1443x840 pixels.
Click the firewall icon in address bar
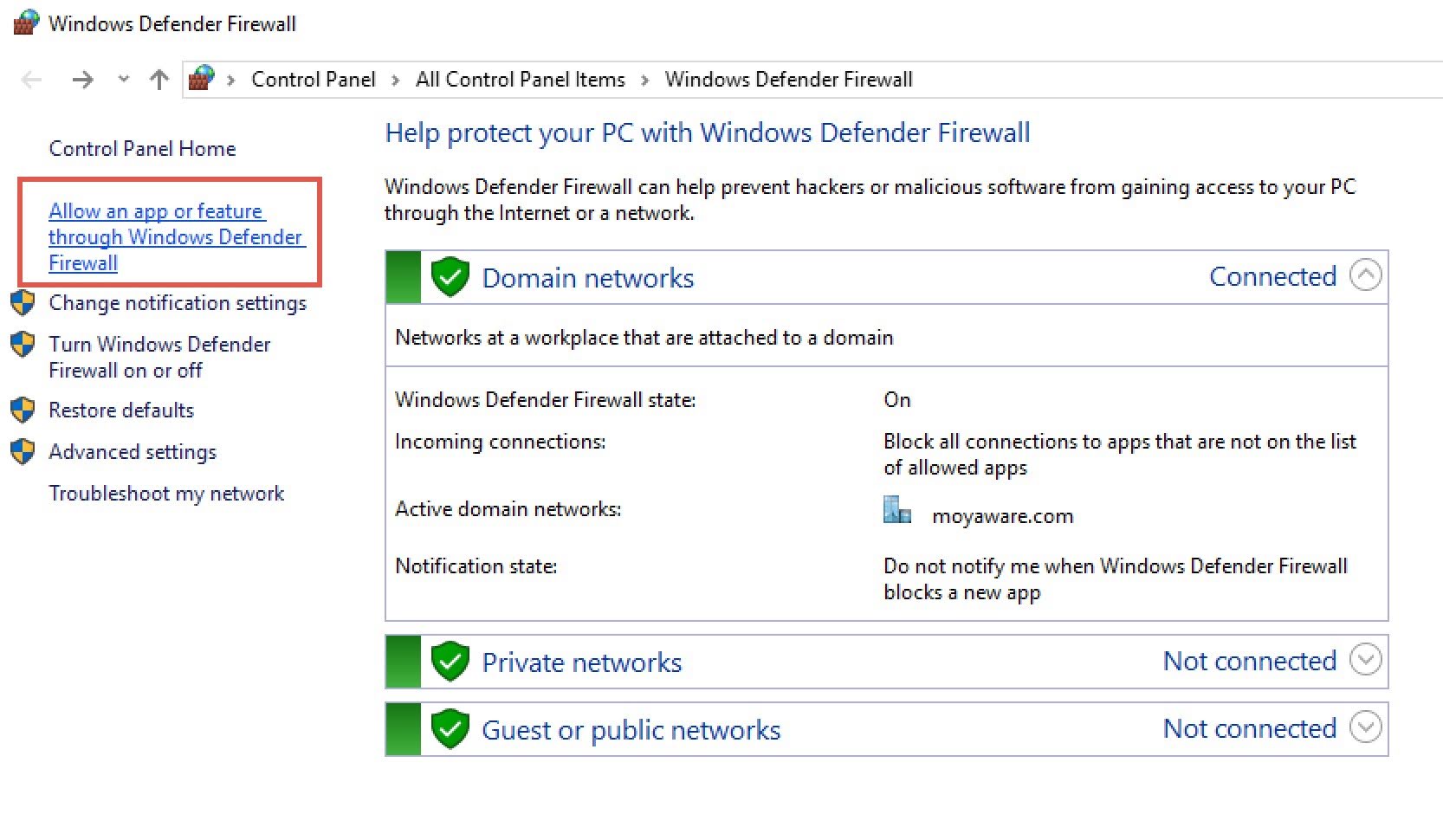click(202, 79)
